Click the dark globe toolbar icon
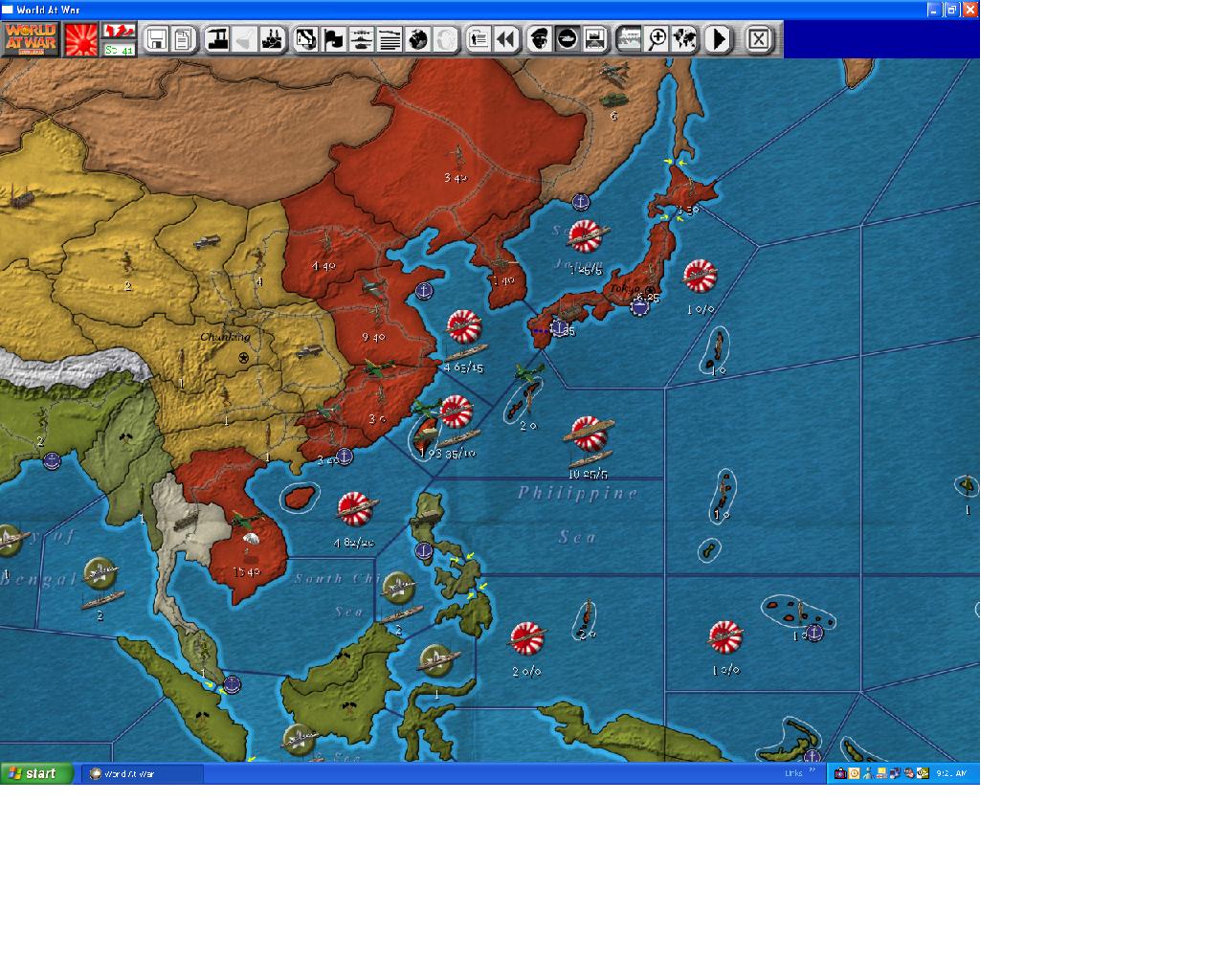 (x=417, y=39)
